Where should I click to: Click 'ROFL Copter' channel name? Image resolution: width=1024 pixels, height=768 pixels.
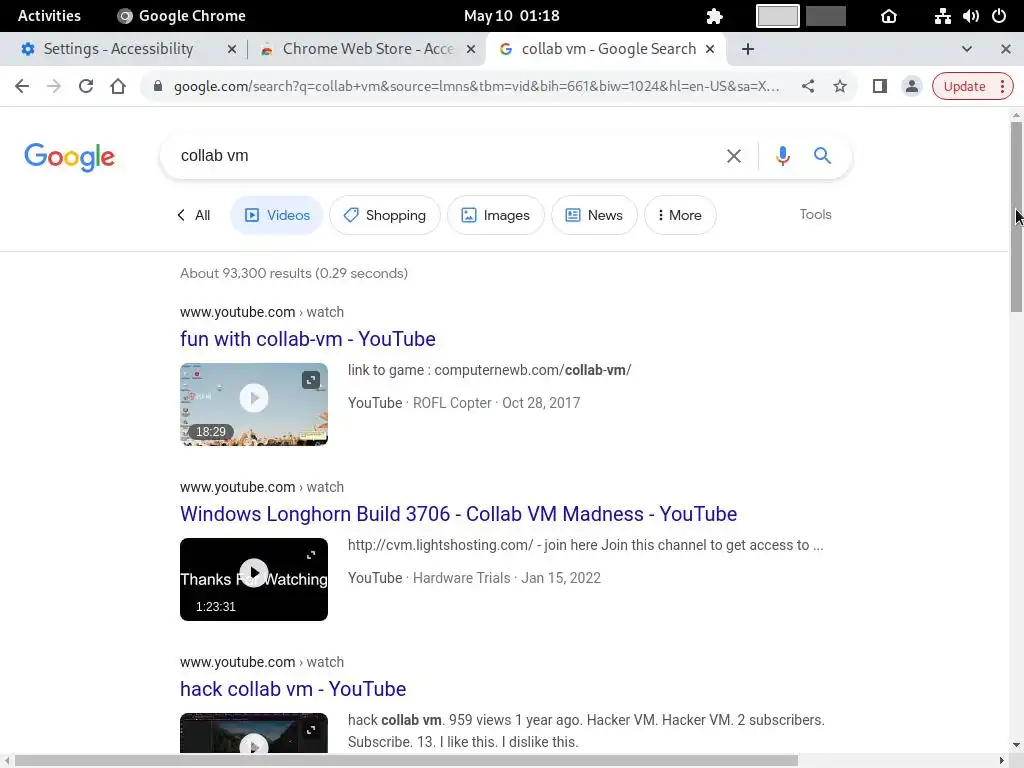452,403
